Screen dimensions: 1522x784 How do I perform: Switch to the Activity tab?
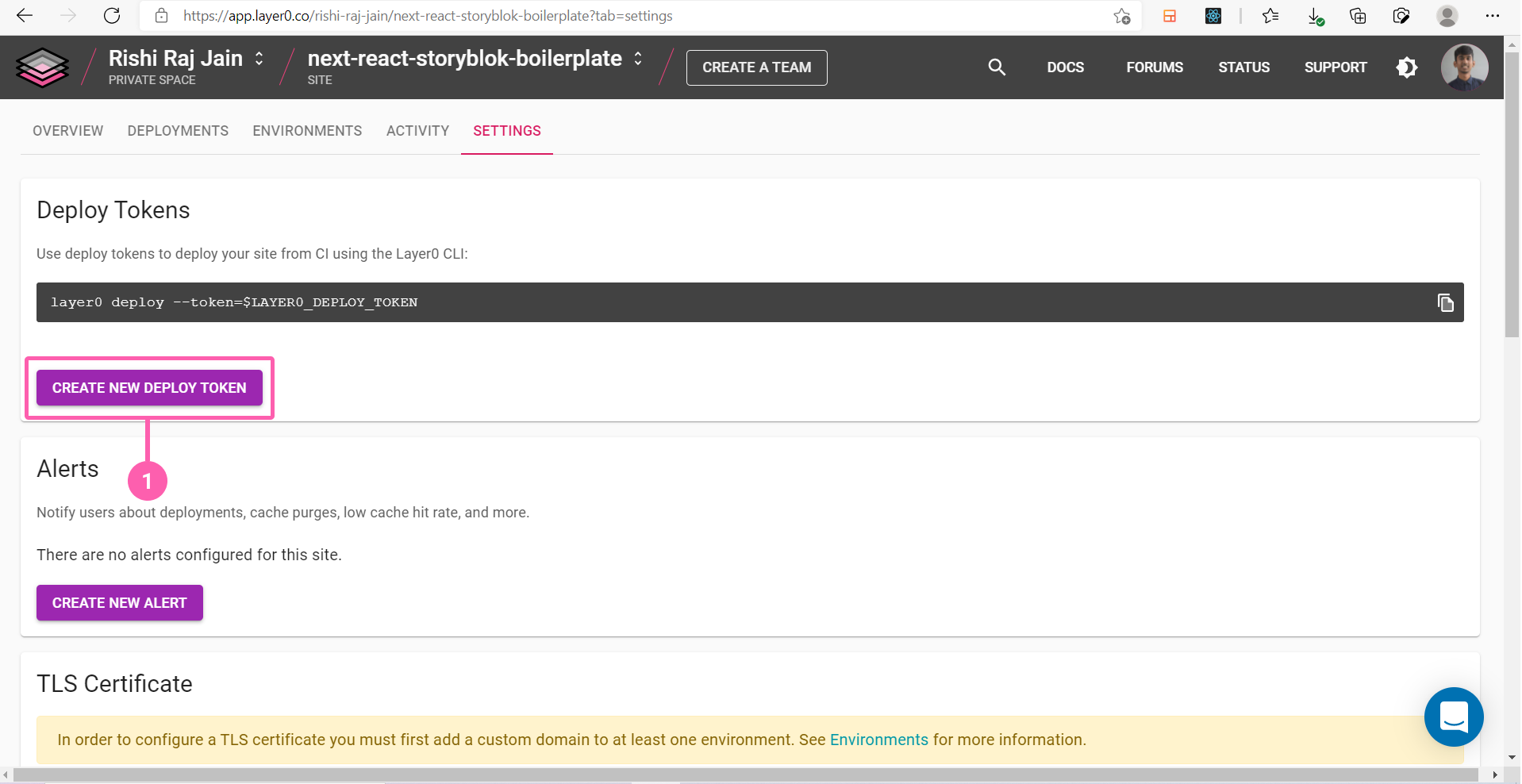click(x=417, y=131)
